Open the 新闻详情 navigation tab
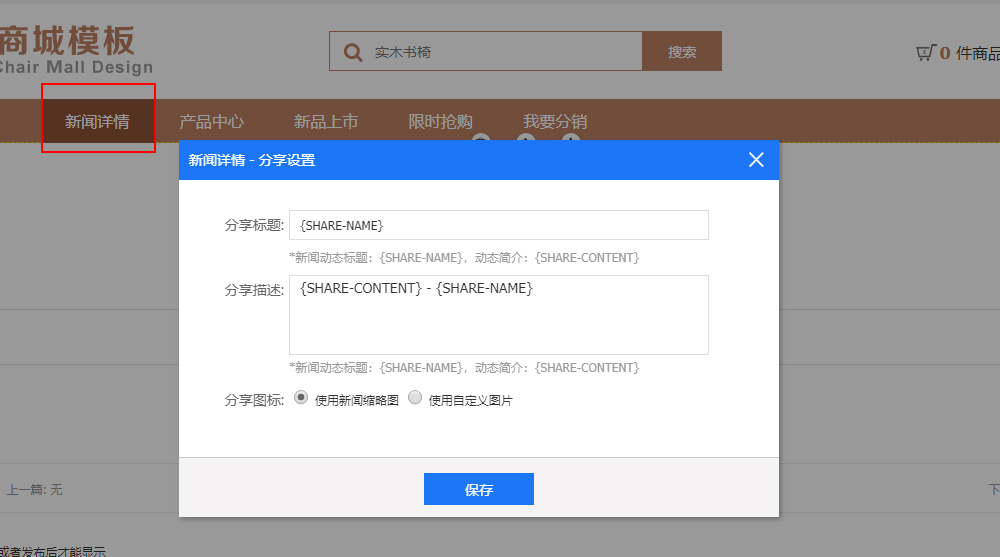Viewport: 1000px width, 557px height. click(97, 122)
